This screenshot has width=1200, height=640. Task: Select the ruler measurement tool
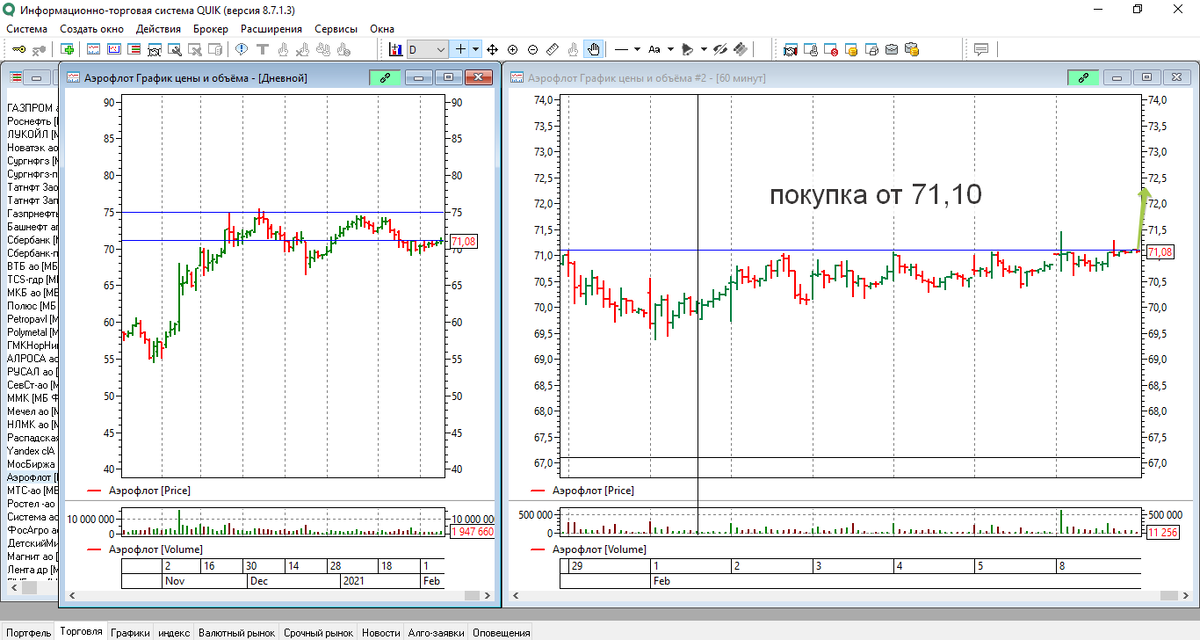click(553, 49)
